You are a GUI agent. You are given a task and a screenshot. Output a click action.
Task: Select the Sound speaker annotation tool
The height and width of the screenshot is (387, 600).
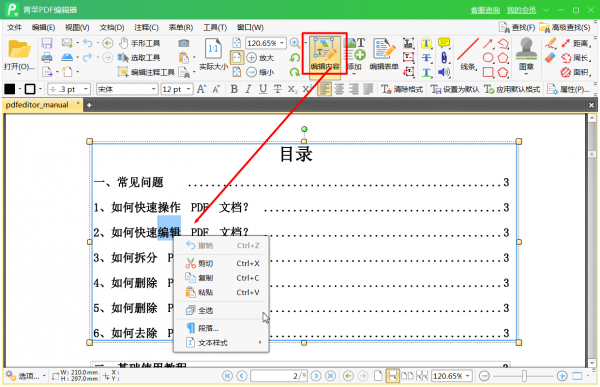pos(444,72)
